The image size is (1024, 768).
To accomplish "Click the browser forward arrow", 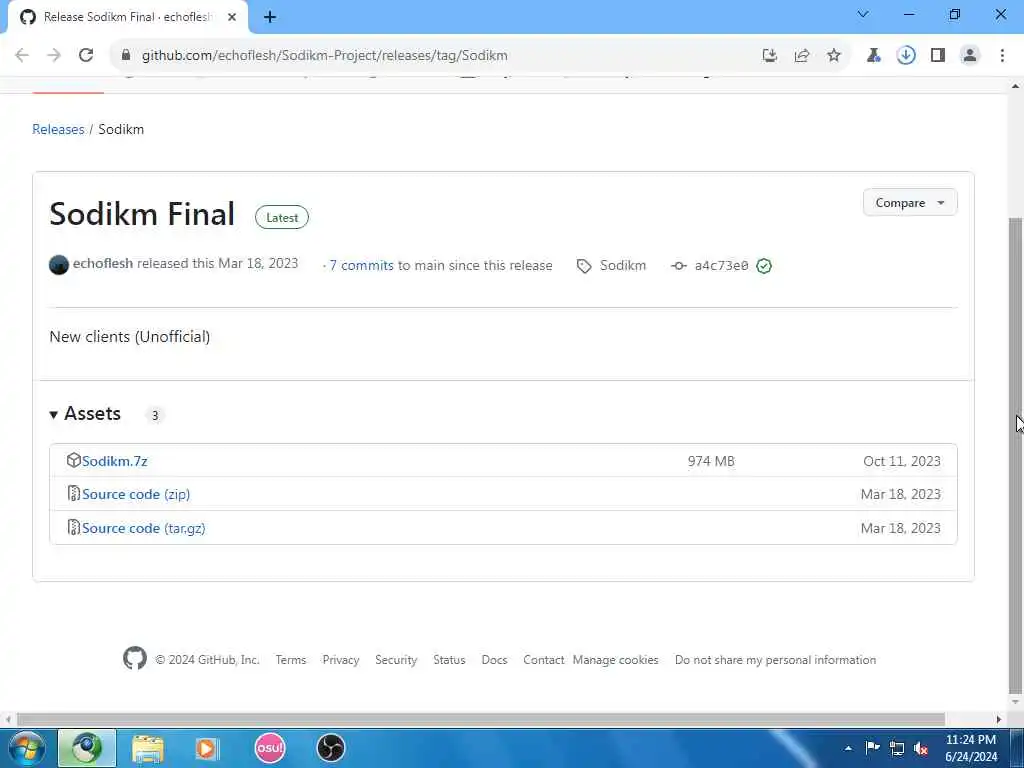I will pyautogui.click(x=54, y=56).
